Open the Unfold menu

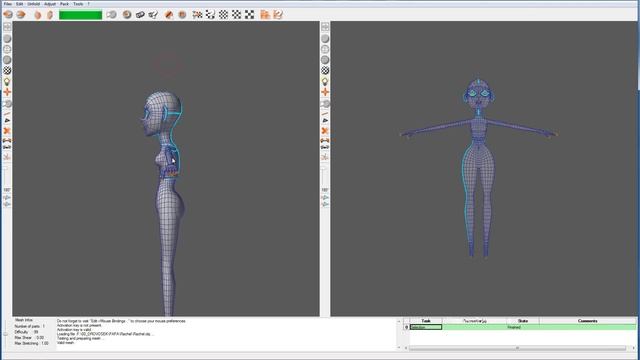click(33, 4)
